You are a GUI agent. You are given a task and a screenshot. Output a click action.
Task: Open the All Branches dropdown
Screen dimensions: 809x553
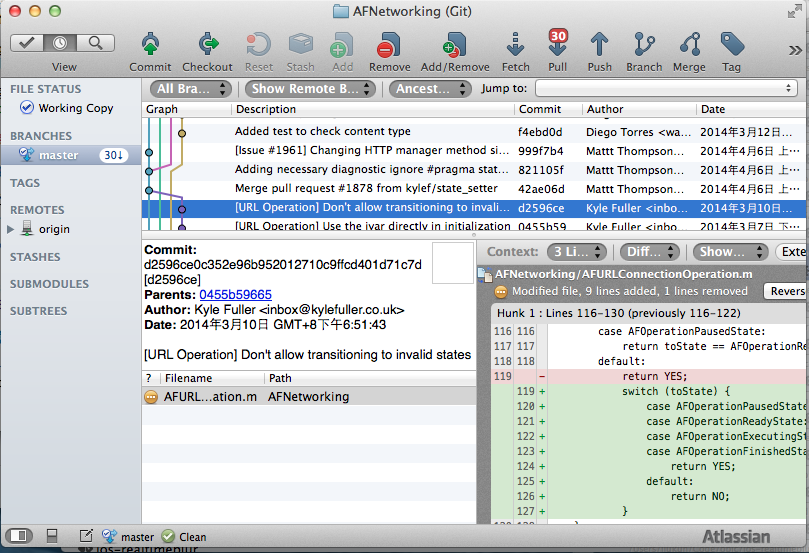click(x=192, y=89)
